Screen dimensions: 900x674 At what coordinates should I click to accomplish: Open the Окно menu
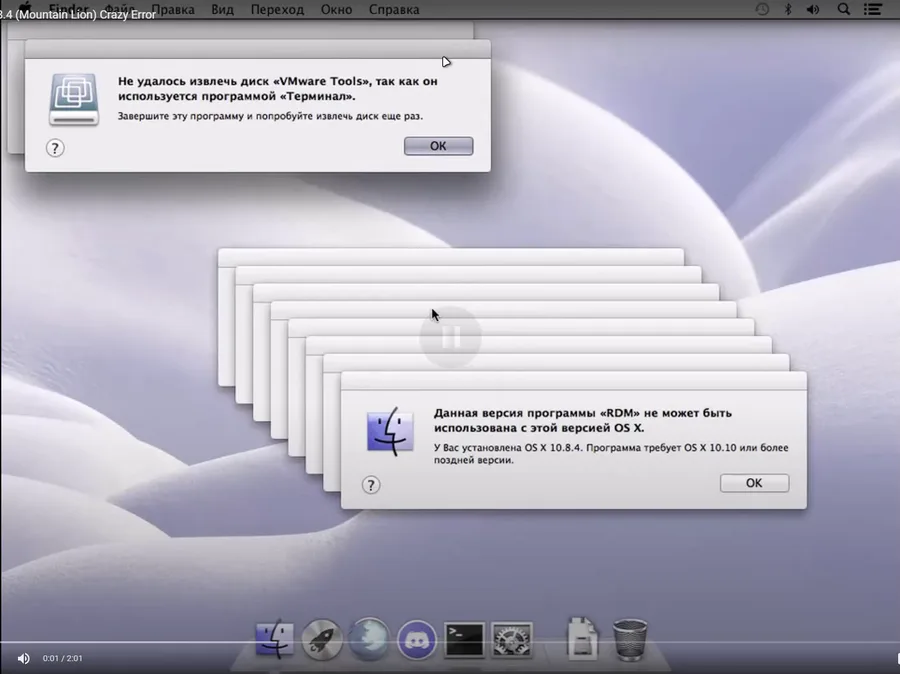click(336, 9)
